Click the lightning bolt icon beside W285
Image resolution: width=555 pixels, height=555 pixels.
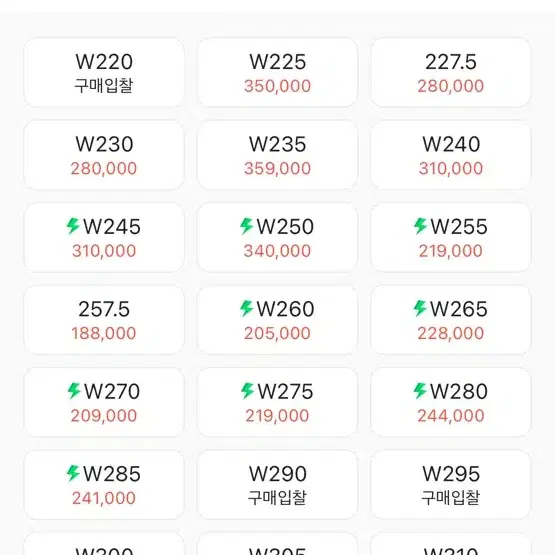click(73, 473)
